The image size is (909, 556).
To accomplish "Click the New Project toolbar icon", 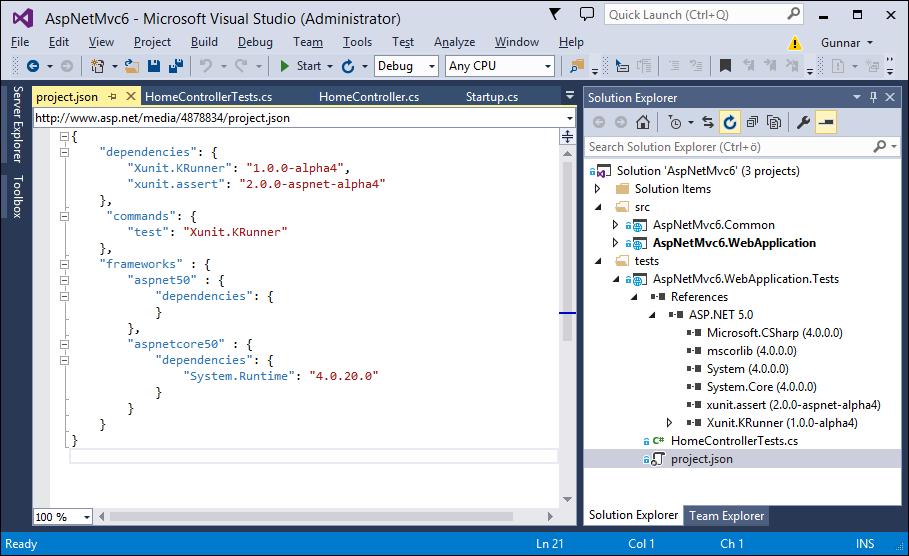I will 97,66.
